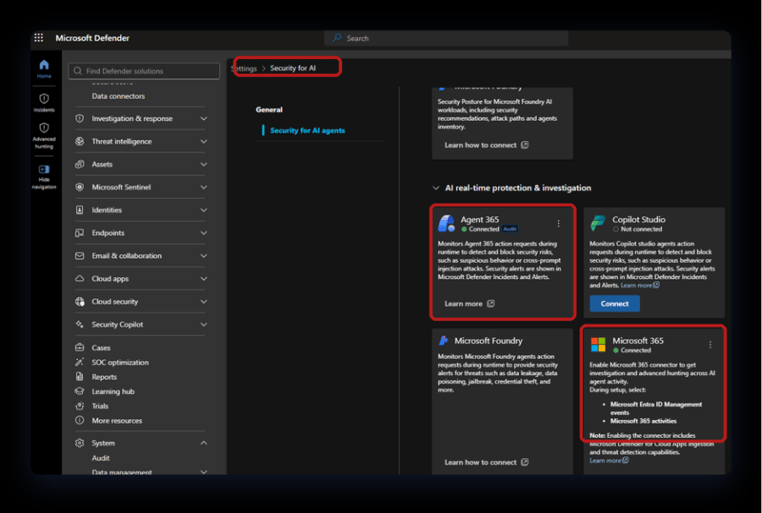762x513 pixels.
Task: Open Advanced hunting in the left rail
Action: pyautogui.click(x=44, y=135)
